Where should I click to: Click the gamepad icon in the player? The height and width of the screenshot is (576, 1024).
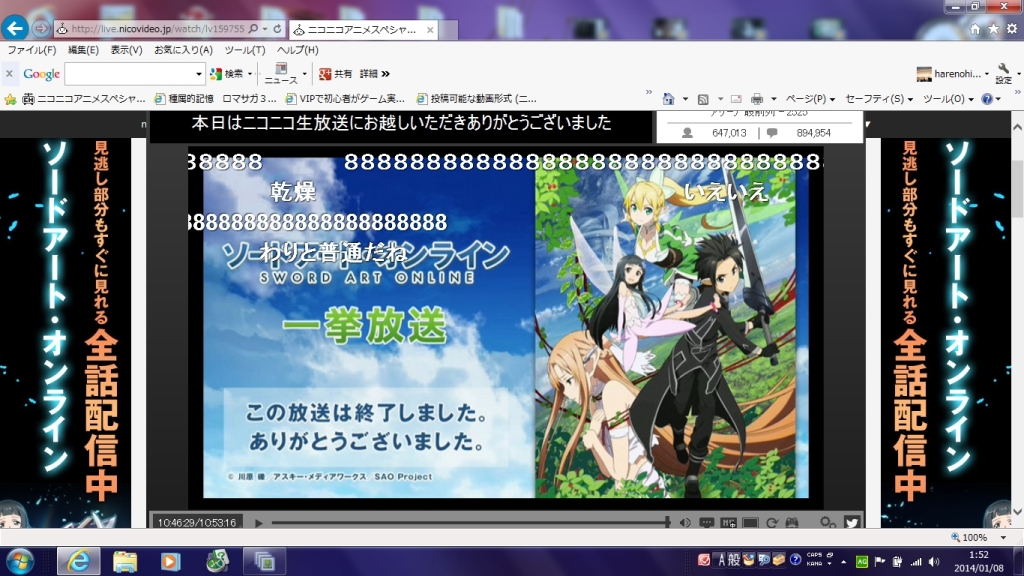tap(792, 522)
